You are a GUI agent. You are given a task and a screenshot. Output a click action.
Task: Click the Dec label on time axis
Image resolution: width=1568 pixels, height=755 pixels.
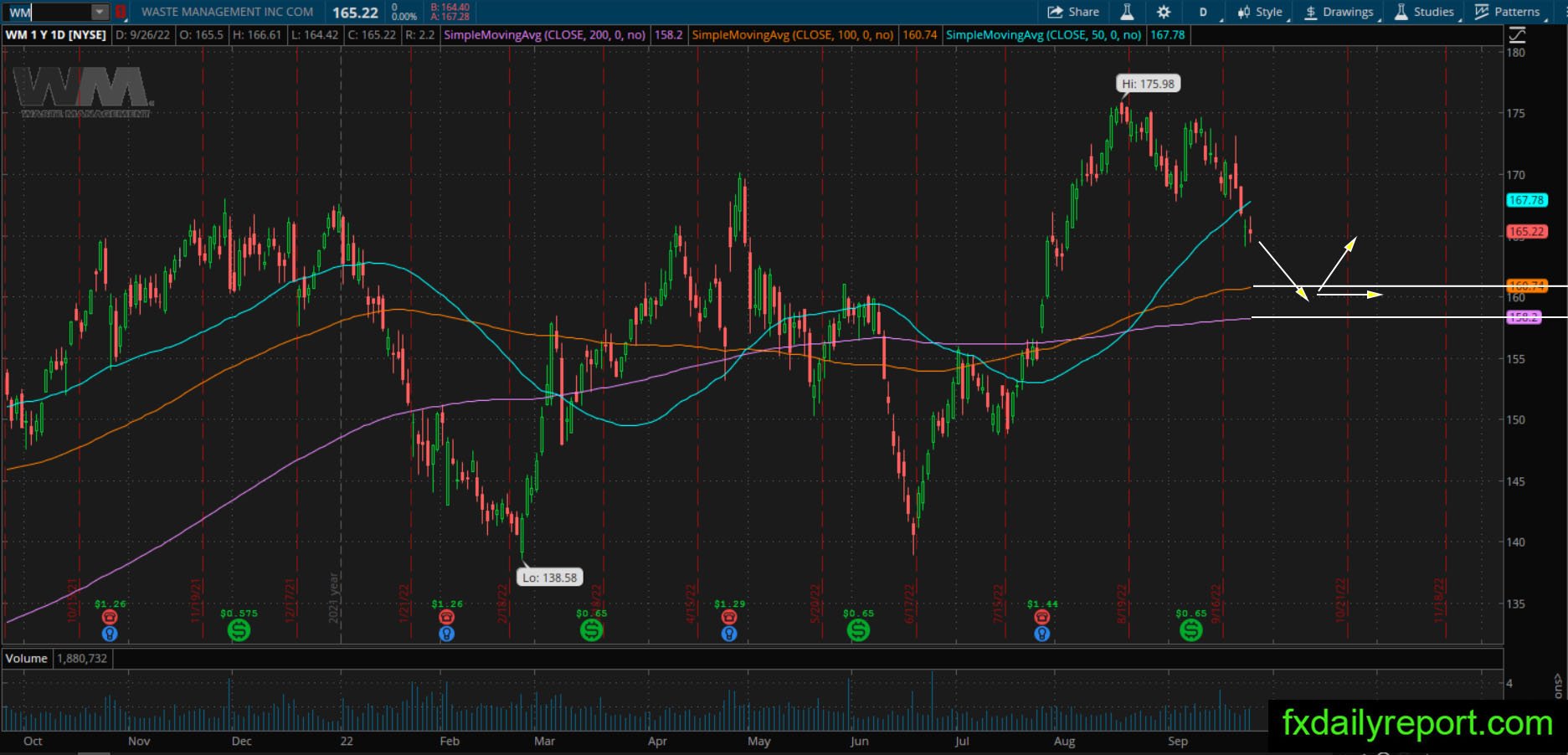241,741
